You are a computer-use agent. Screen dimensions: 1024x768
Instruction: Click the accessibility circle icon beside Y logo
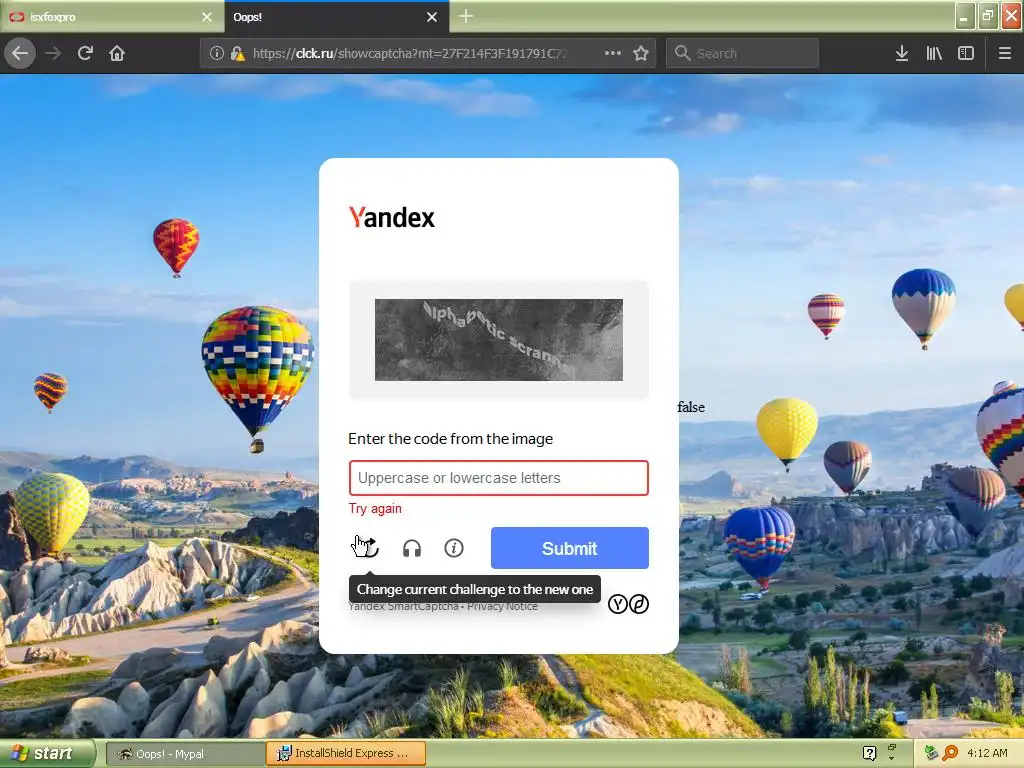(639, 604)
